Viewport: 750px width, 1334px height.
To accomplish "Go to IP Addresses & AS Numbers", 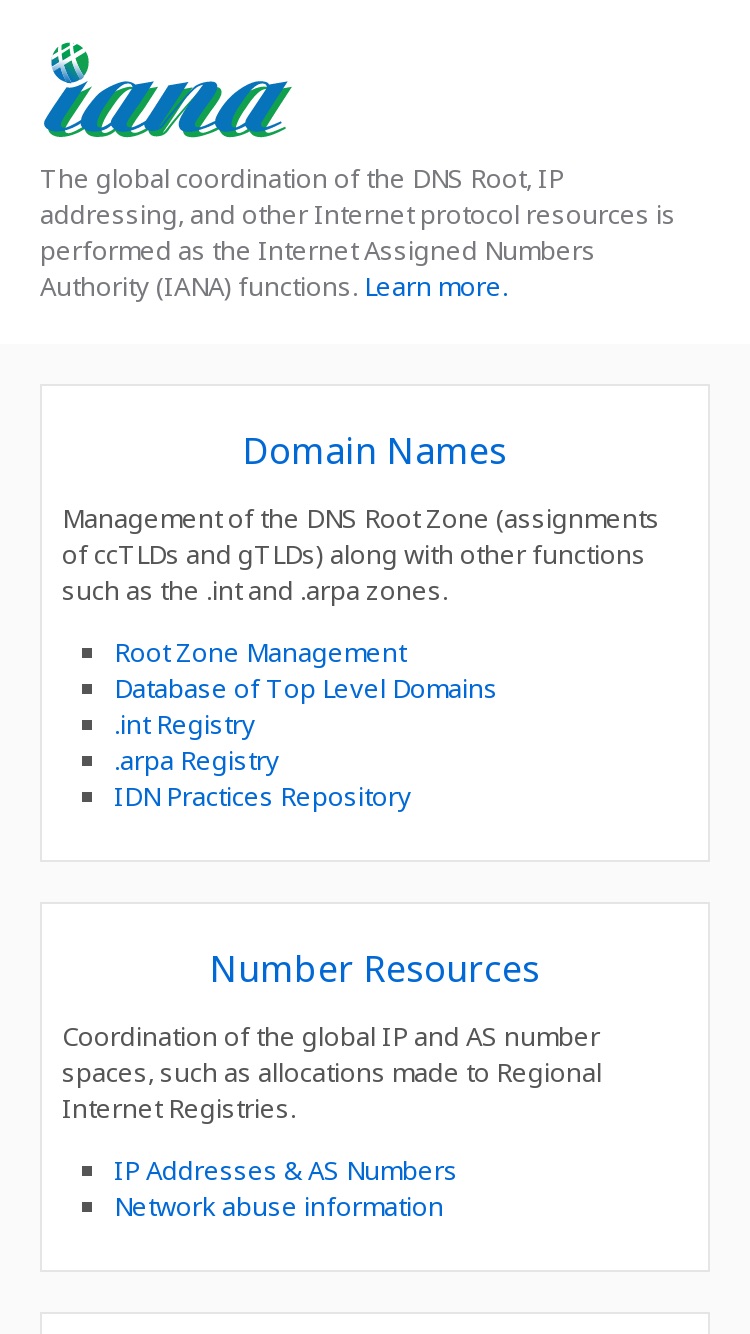I will coord(285,1171).
